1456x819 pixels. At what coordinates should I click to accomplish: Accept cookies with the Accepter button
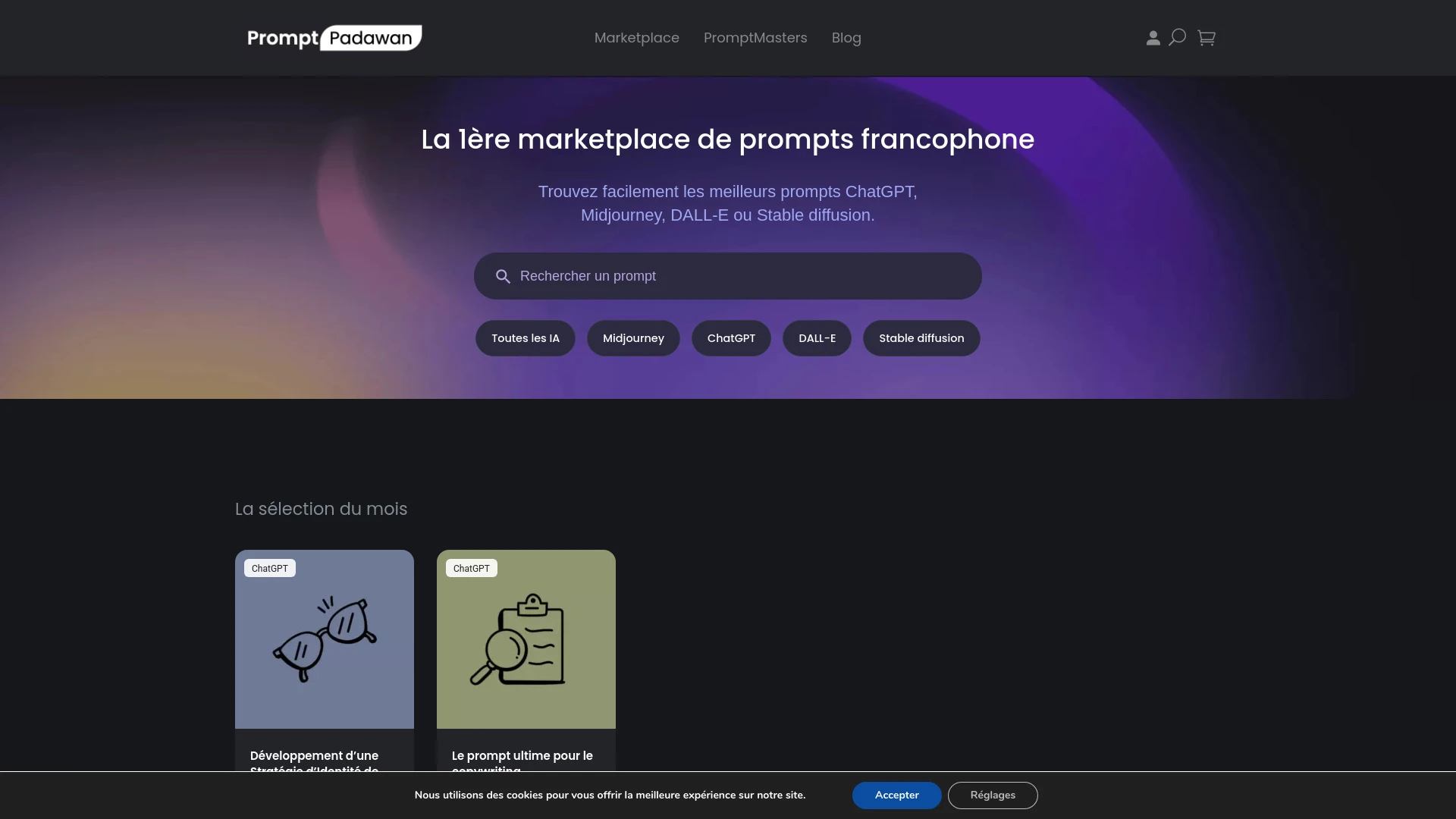tap(896, 795)
